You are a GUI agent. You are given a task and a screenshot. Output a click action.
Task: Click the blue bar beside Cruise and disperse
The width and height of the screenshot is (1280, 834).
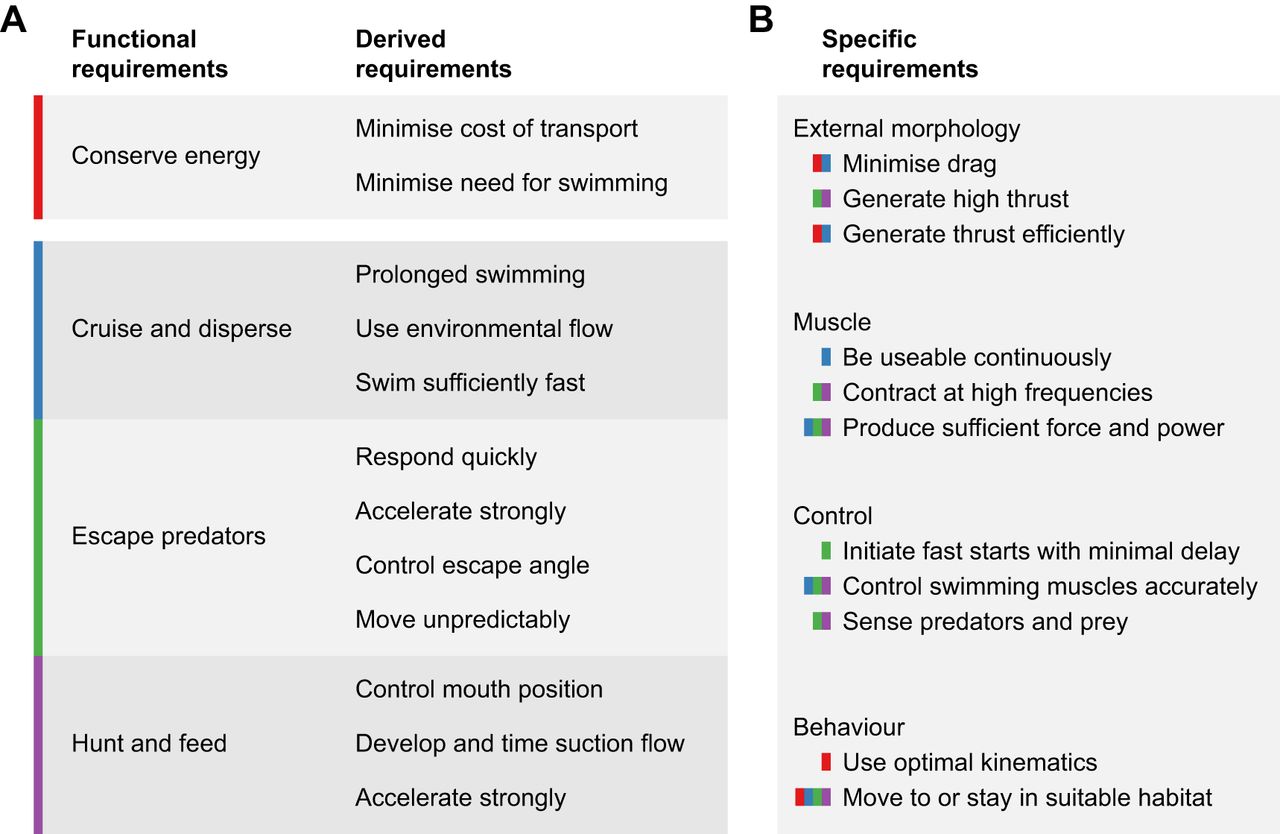38,329
